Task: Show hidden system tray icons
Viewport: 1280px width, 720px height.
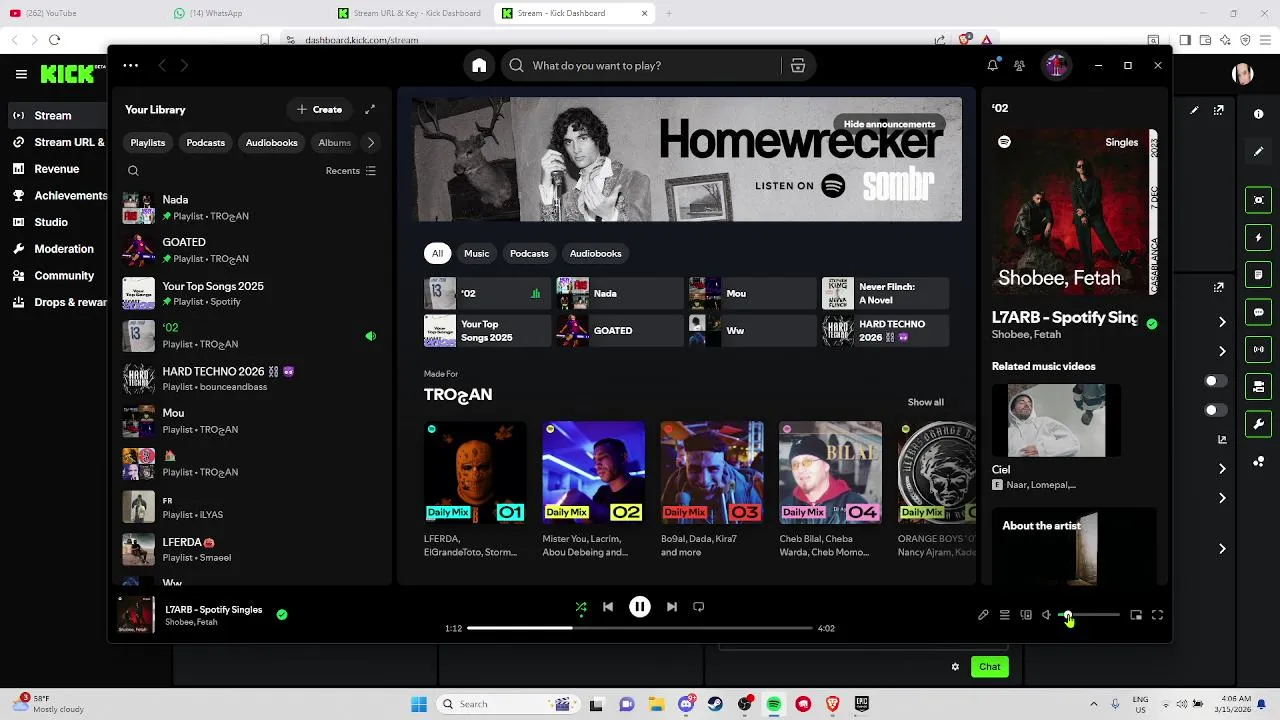Action: coord(1093,704)
